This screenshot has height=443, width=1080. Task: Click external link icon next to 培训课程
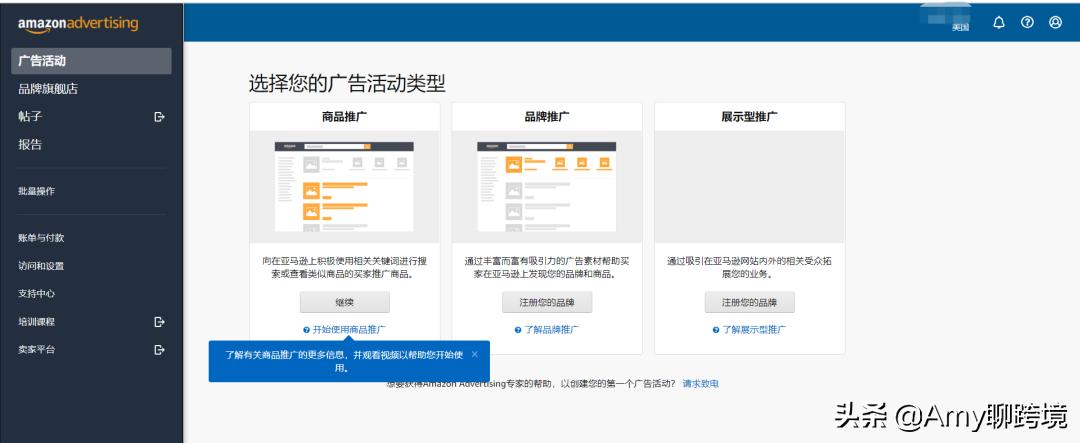(159, 322)
